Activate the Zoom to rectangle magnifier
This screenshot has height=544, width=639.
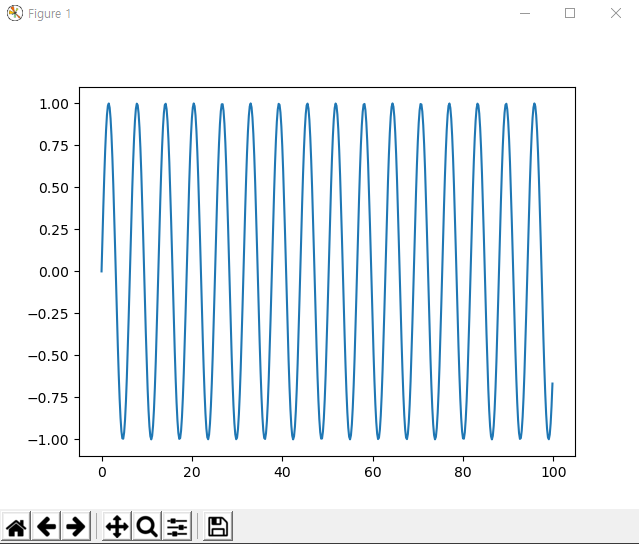(x=147, y=527)
